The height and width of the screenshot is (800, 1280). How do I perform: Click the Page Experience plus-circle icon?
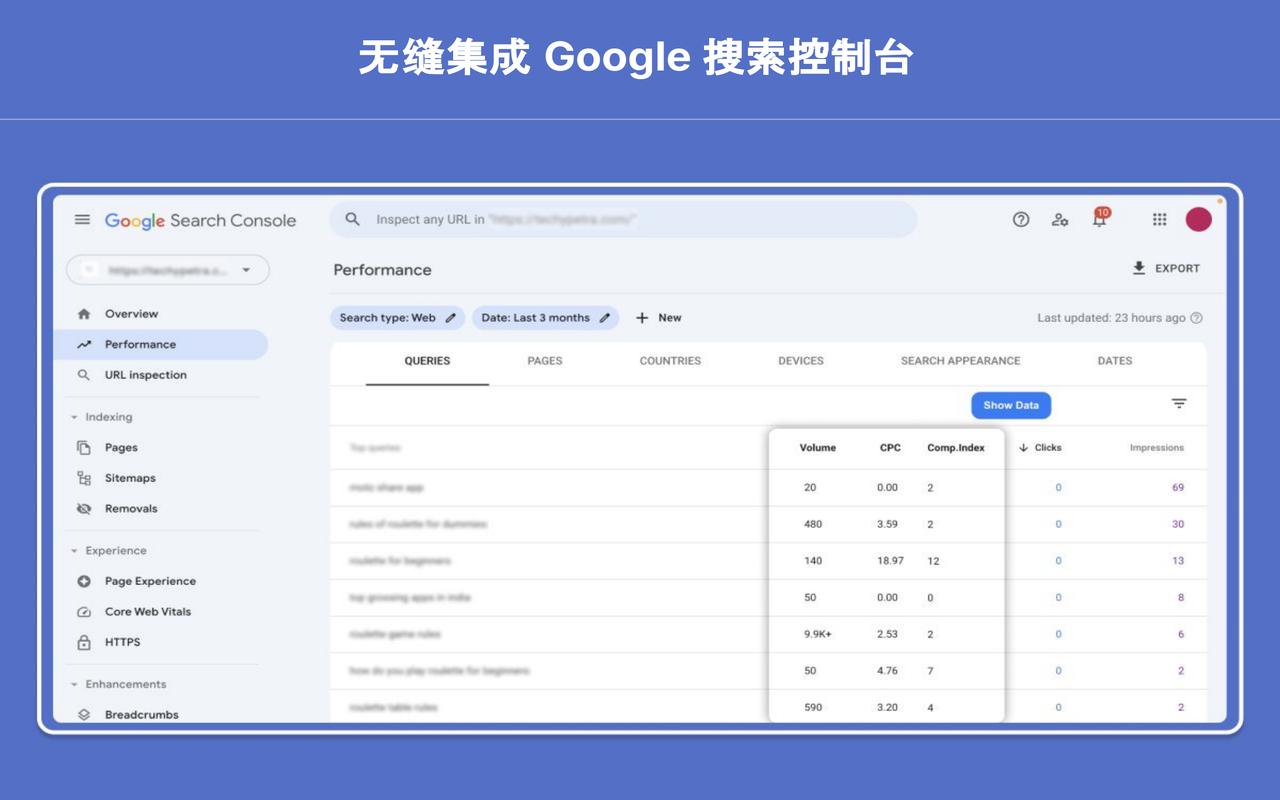(x=84, y=581)
